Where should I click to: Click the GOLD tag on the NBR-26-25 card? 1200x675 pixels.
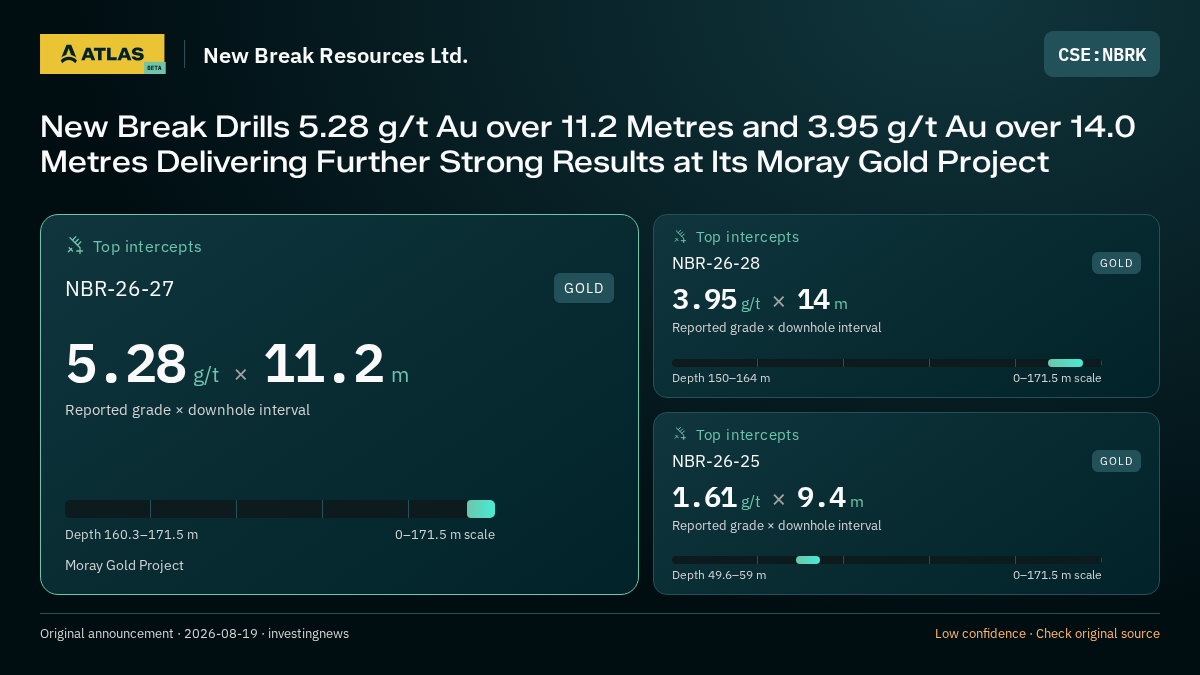click(x=1116, y=461)
